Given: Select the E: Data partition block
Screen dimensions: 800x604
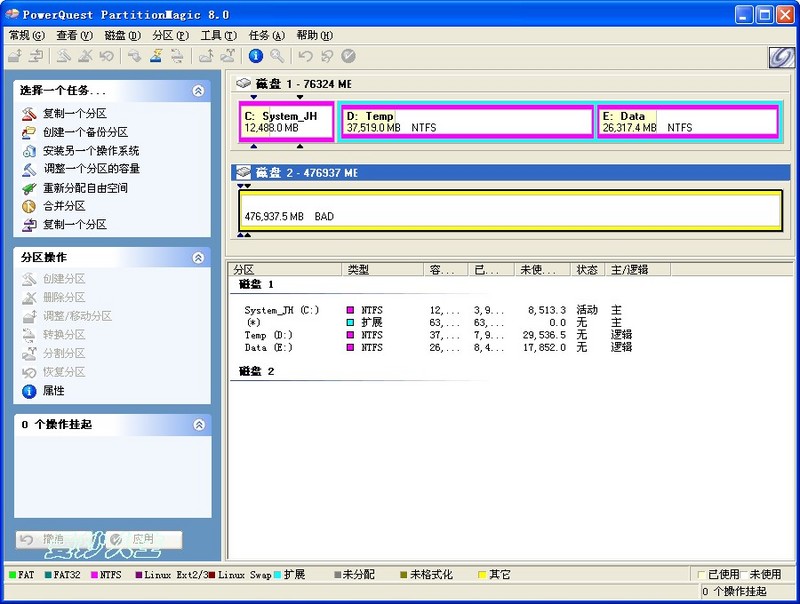Looking at the screenshot, I should [688, 121].
